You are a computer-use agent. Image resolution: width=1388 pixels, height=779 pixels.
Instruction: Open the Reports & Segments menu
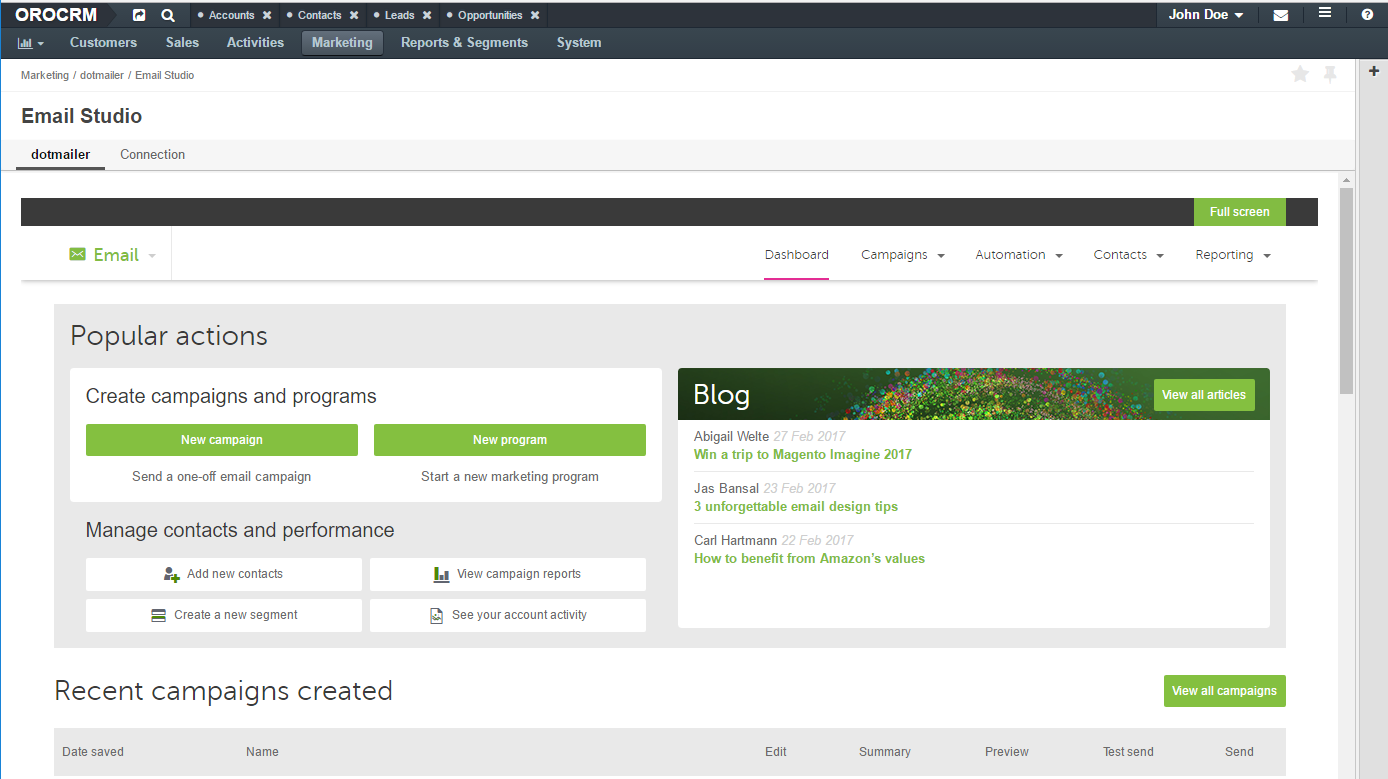click(x=464, y=43)
